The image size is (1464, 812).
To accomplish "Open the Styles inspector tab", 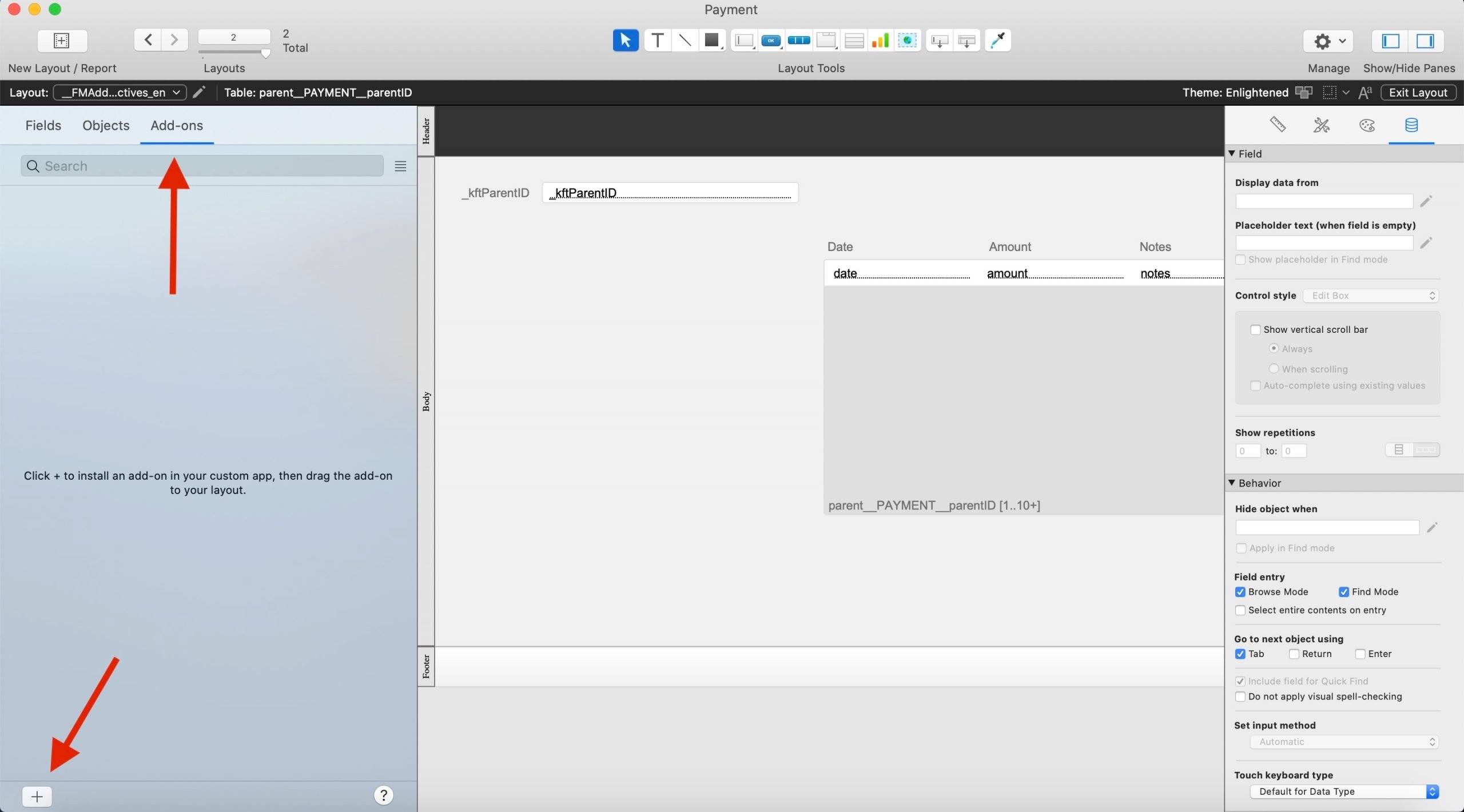I will (1322, 125).
